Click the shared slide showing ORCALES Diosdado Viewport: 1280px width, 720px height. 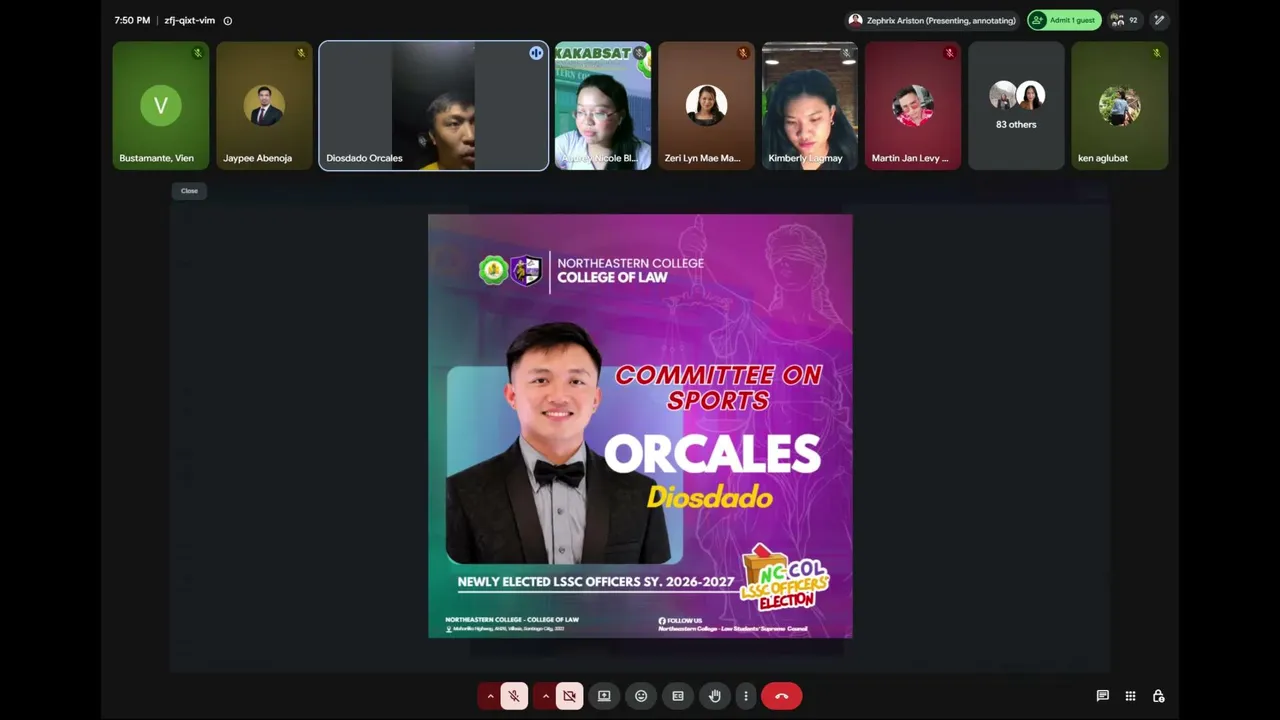pyautogui.click(x=640, y=426)
